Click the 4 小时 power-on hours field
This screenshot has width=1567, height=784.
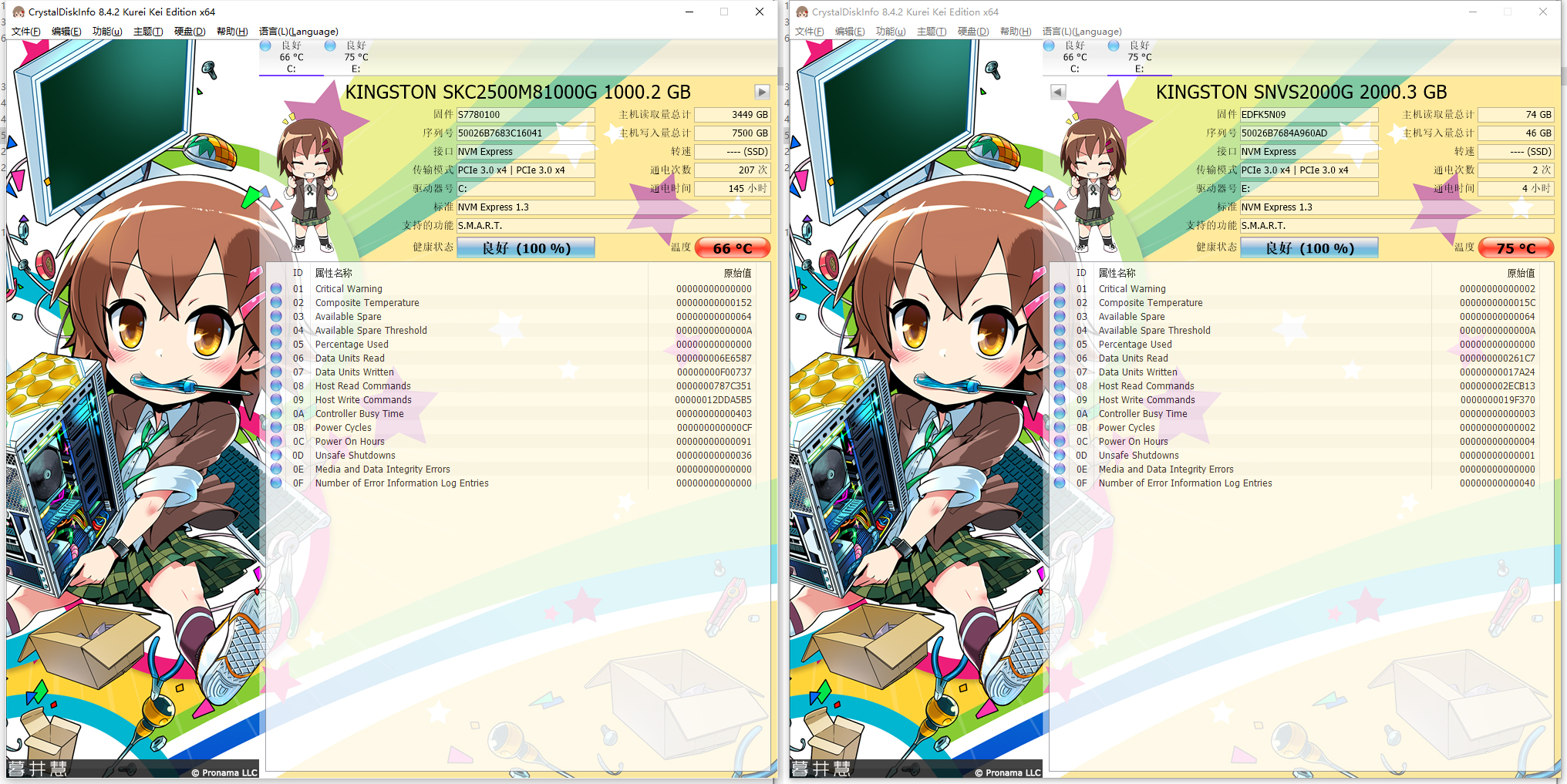click(x=1516, y=189)
